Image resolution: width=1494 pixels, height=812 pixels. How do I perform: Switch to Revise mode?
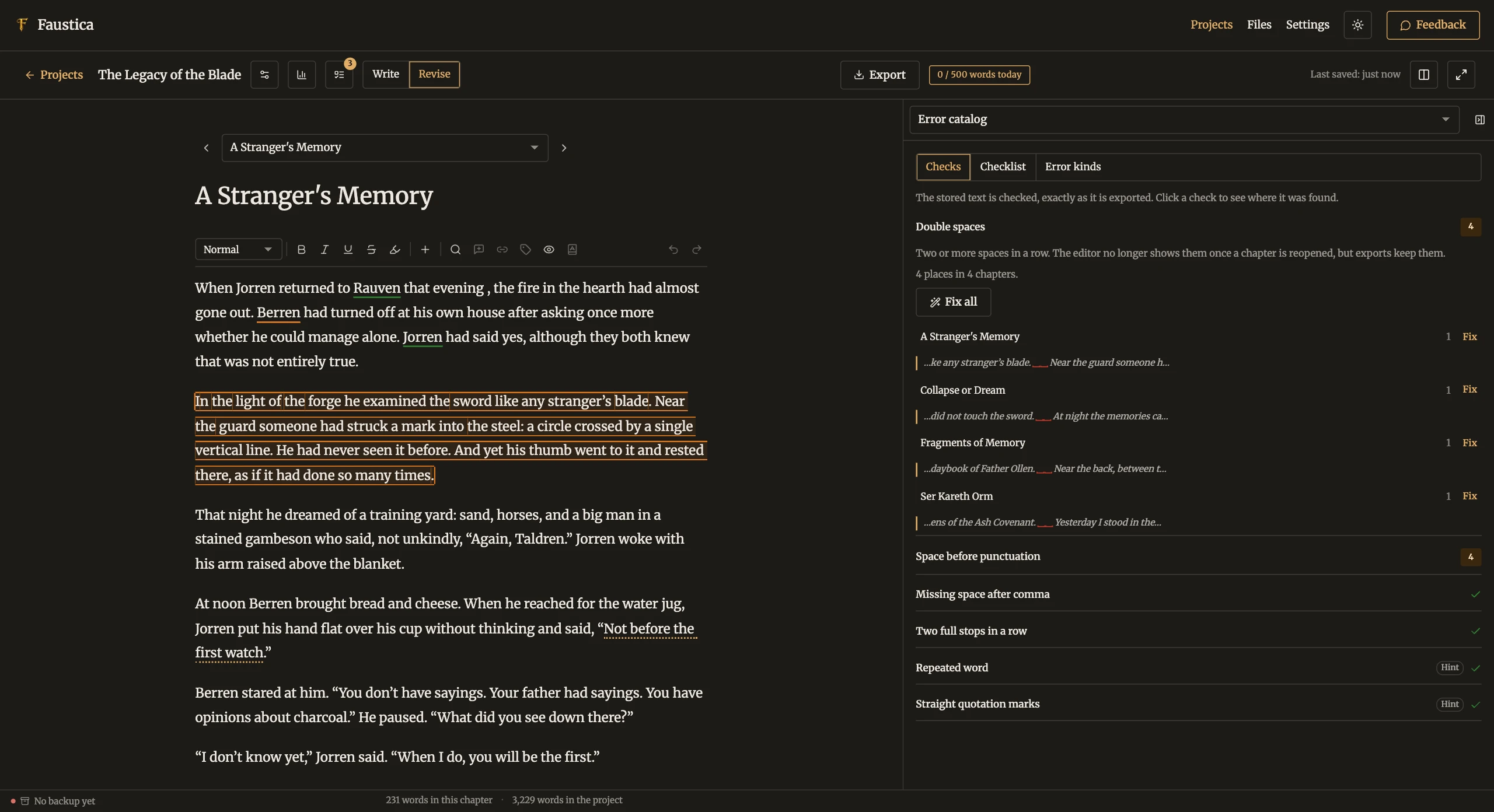click(434, 75)
